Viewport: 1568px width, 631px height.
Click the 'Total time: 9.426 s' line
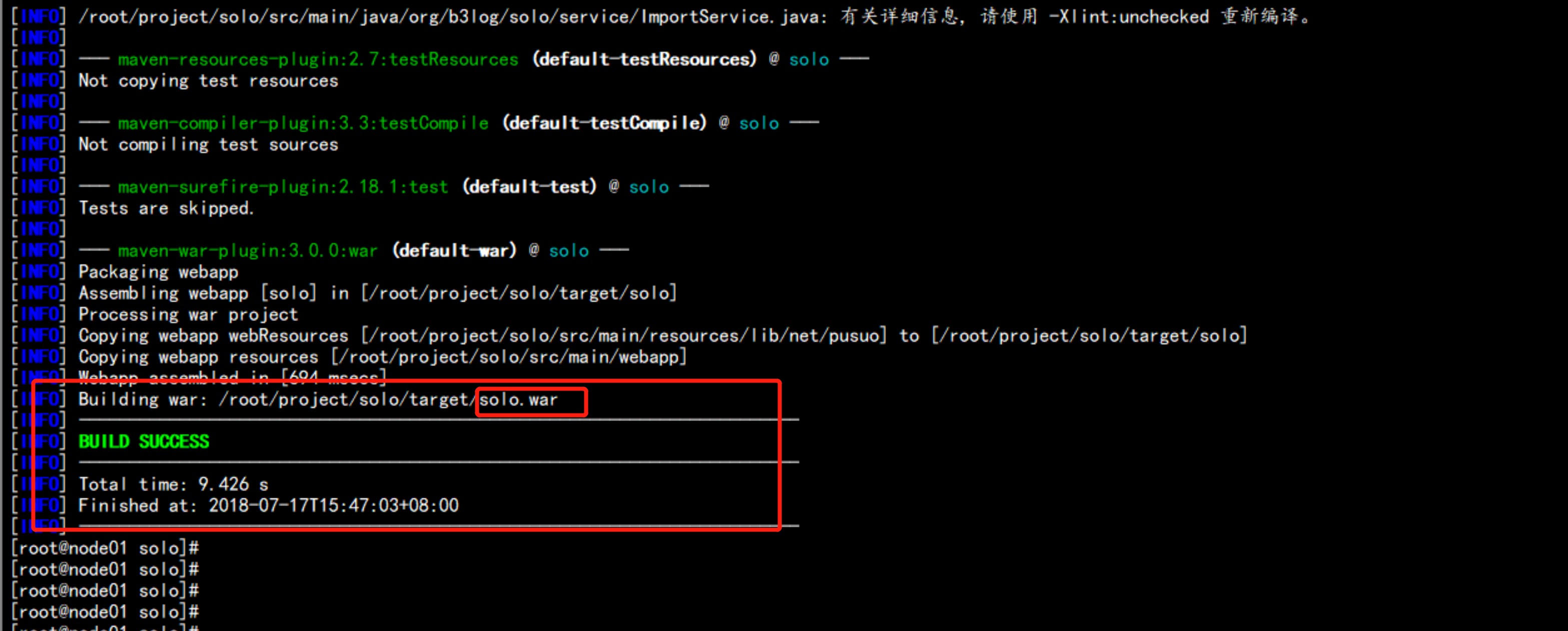(x=174, y=483)
